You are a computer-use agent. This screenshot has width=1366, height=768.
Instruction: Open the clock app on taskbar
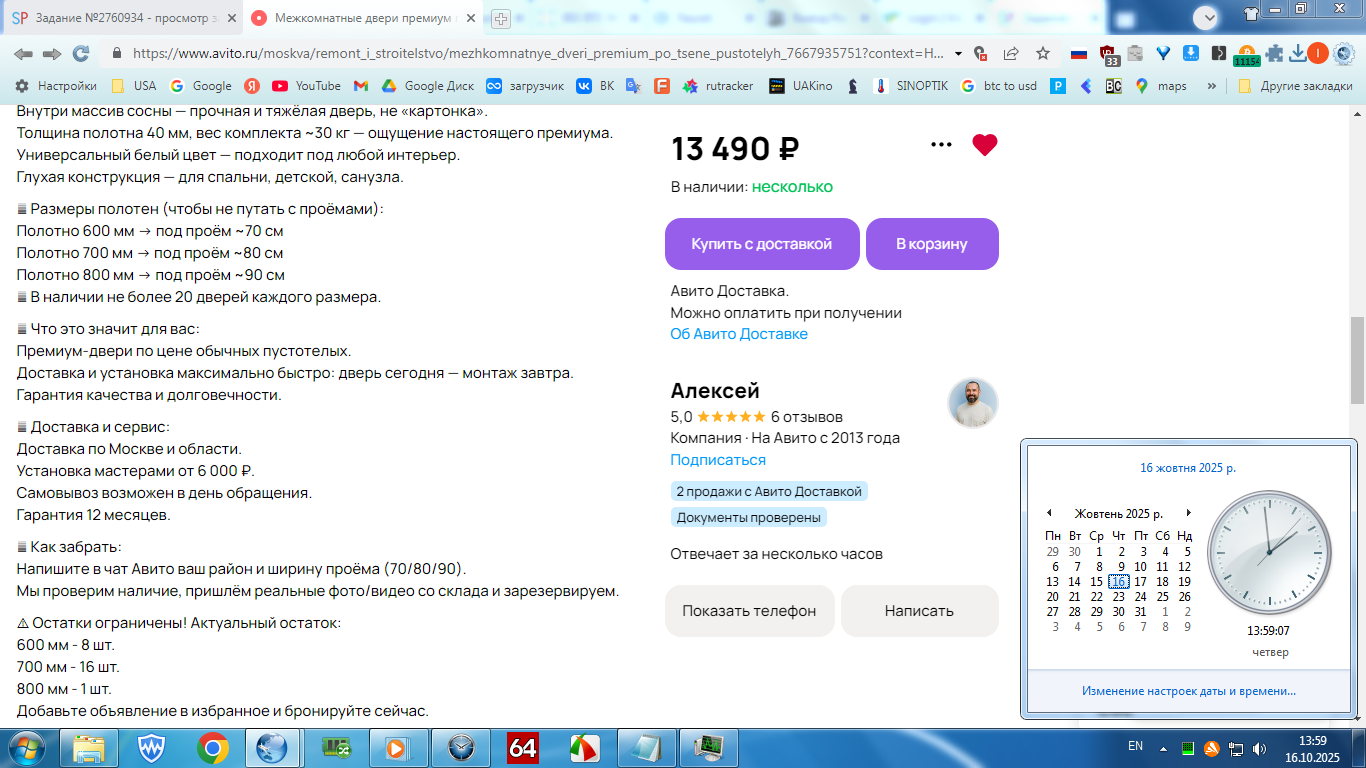pyautogui.click(x=461, y=748)
